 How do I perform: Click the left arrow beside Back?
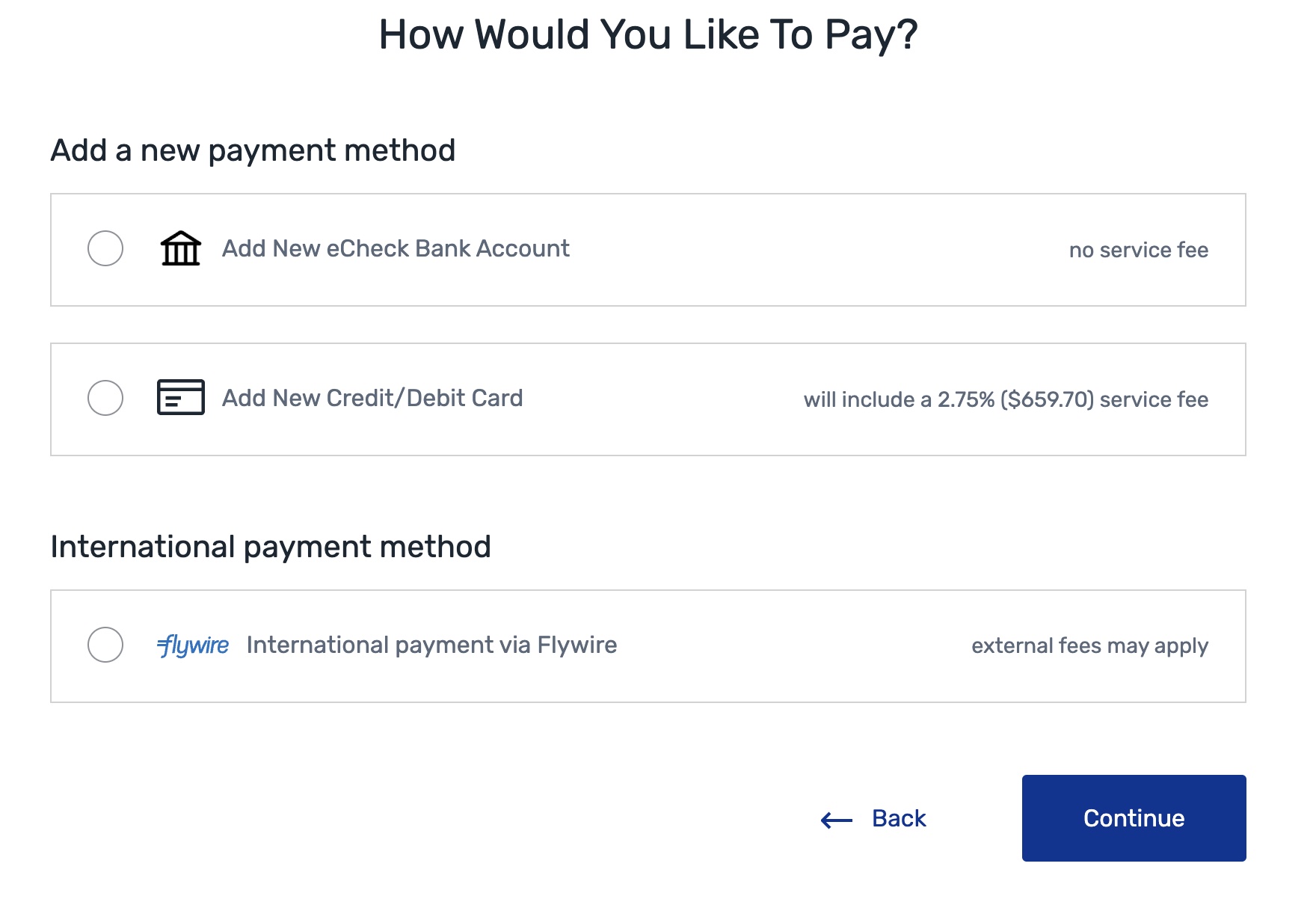(x=837, y=820)
